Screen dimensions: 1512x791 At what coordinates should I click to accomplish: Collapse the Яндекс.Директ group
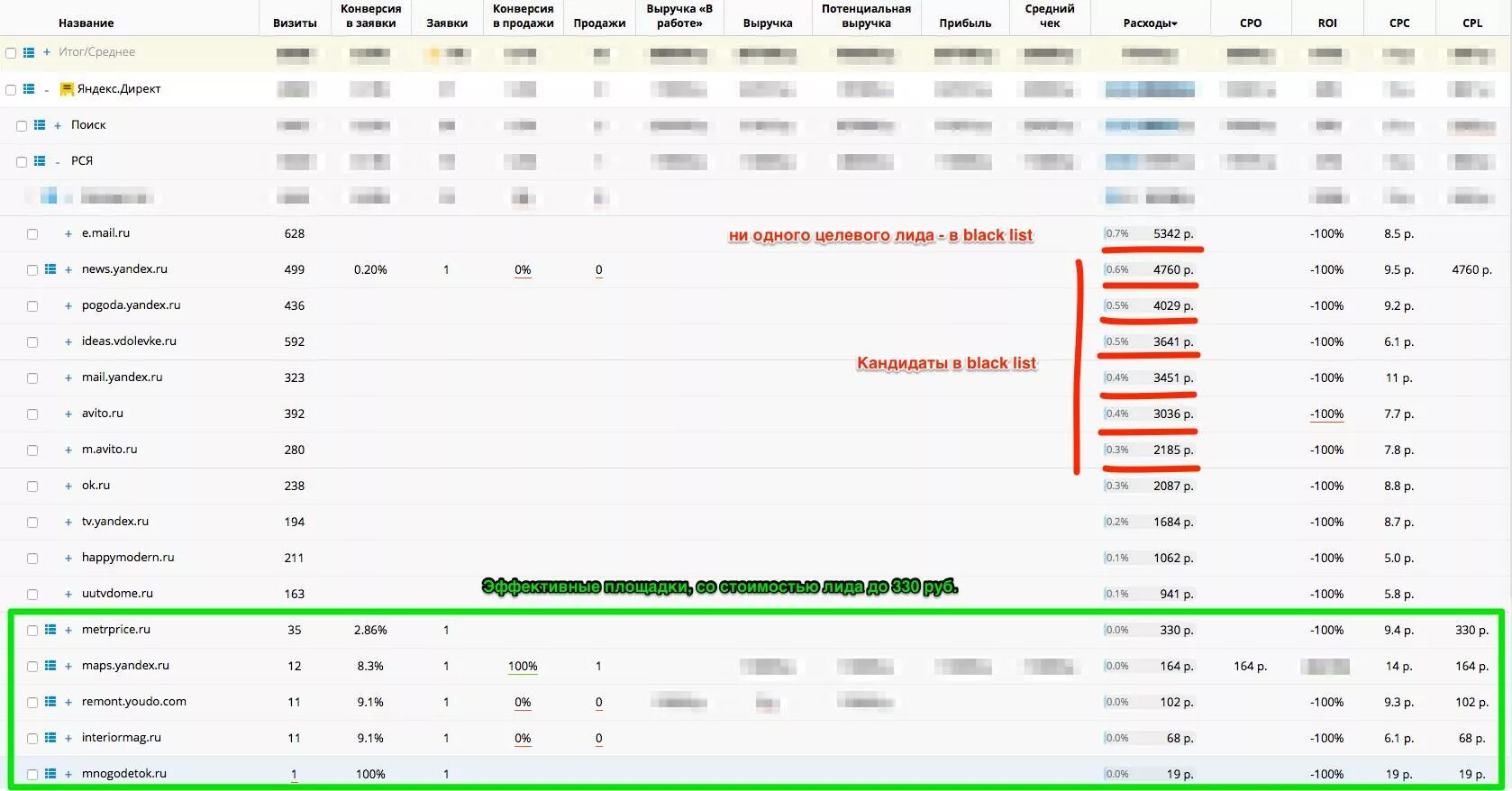[47, 89]
